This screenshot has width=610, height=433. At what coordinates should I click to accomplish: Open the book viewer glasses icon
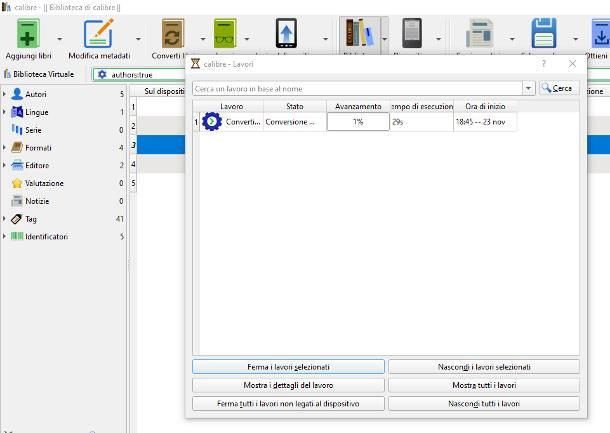pos(225,34)
